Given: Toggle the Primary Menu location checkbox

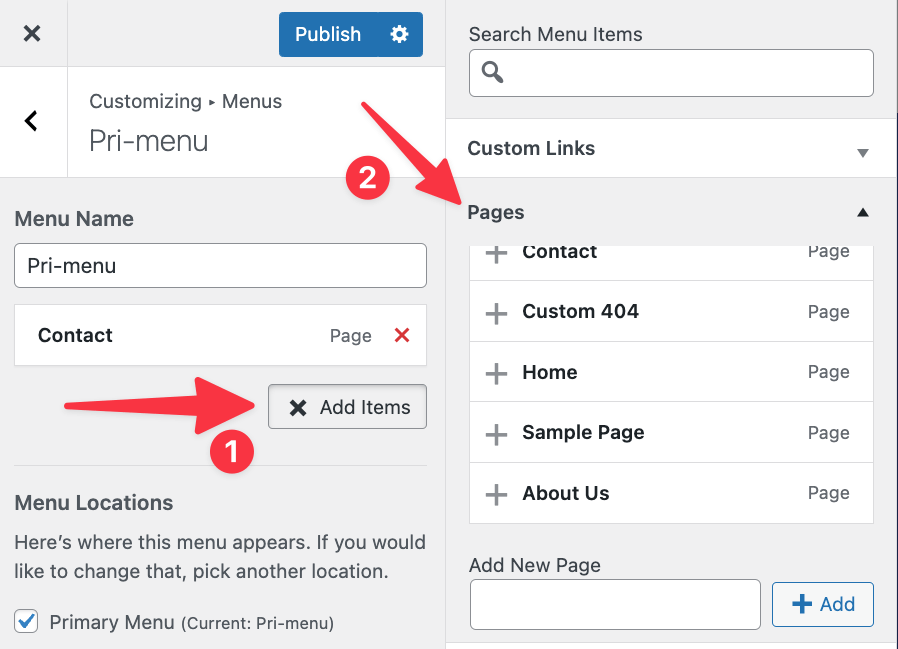Looking at the screenshot, I should (25, 621).
